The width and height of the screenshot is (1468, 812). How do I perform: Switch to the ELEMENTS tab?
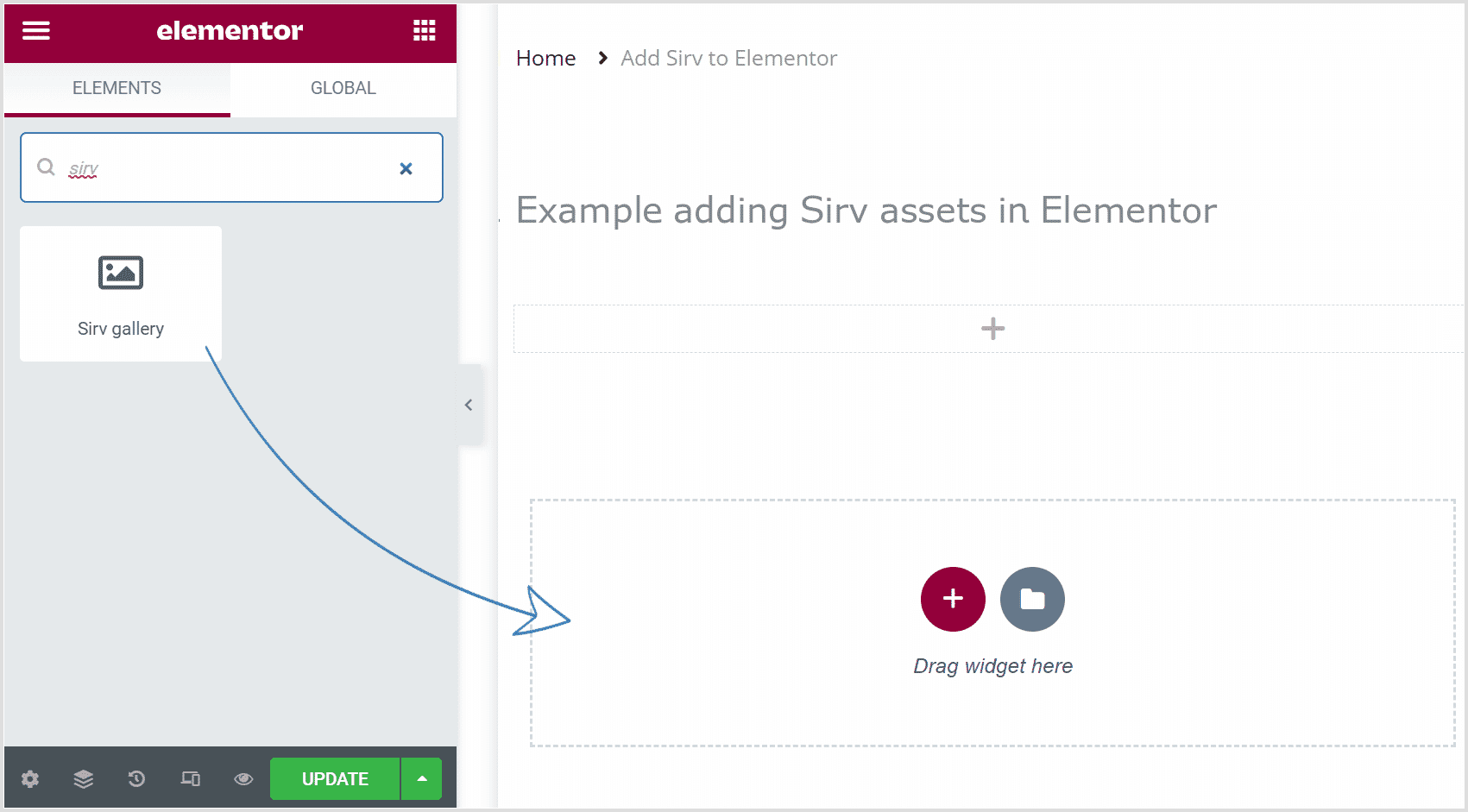[x=117, y=88]
